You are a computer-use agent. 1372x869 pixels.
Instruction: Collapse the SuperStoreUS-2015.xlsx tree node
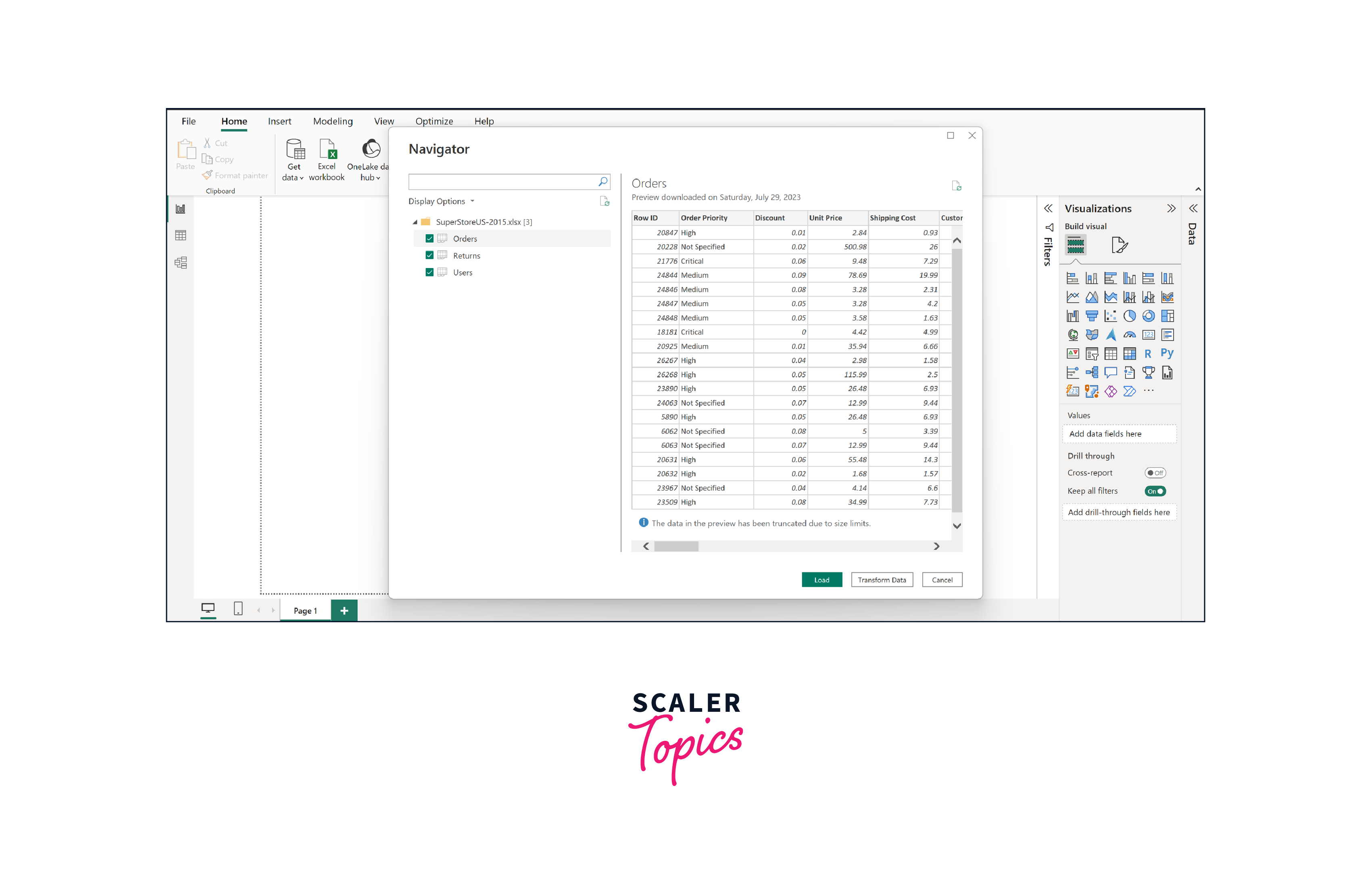click(415, 222)
